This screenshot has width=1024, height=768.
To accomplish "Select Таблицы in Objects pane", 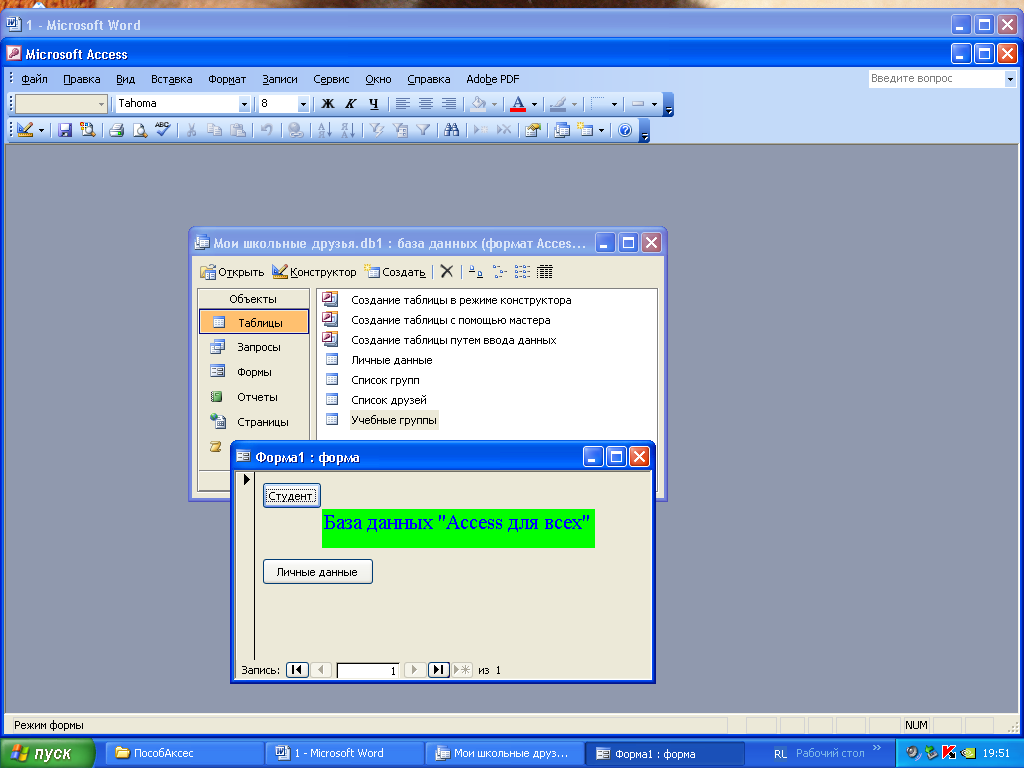I will pyautogui.click(x=254, y=323).
